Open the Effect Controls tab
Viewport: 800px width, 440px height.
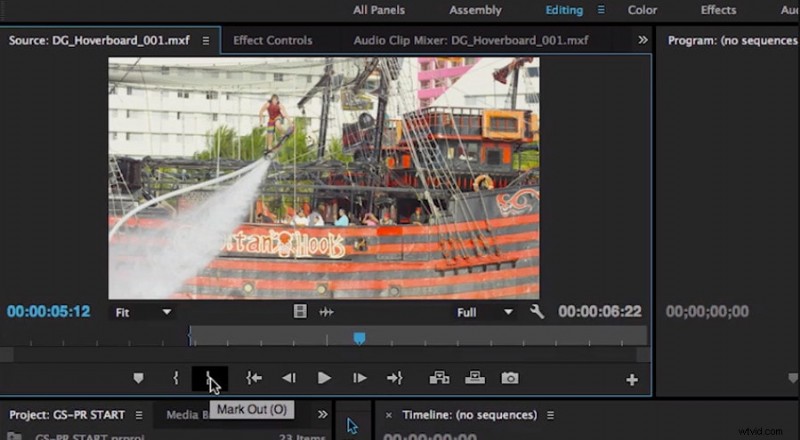point(272,40)
